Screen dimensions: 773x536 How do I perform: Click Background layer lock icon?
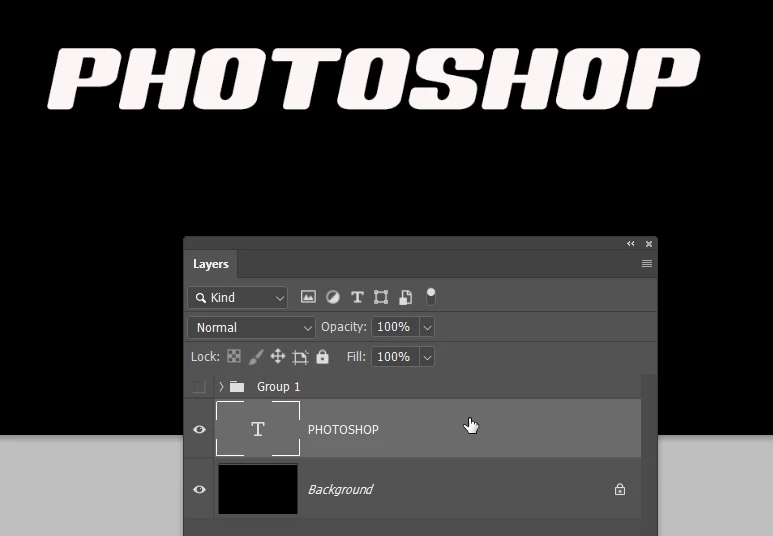click(x=620, y=489)
